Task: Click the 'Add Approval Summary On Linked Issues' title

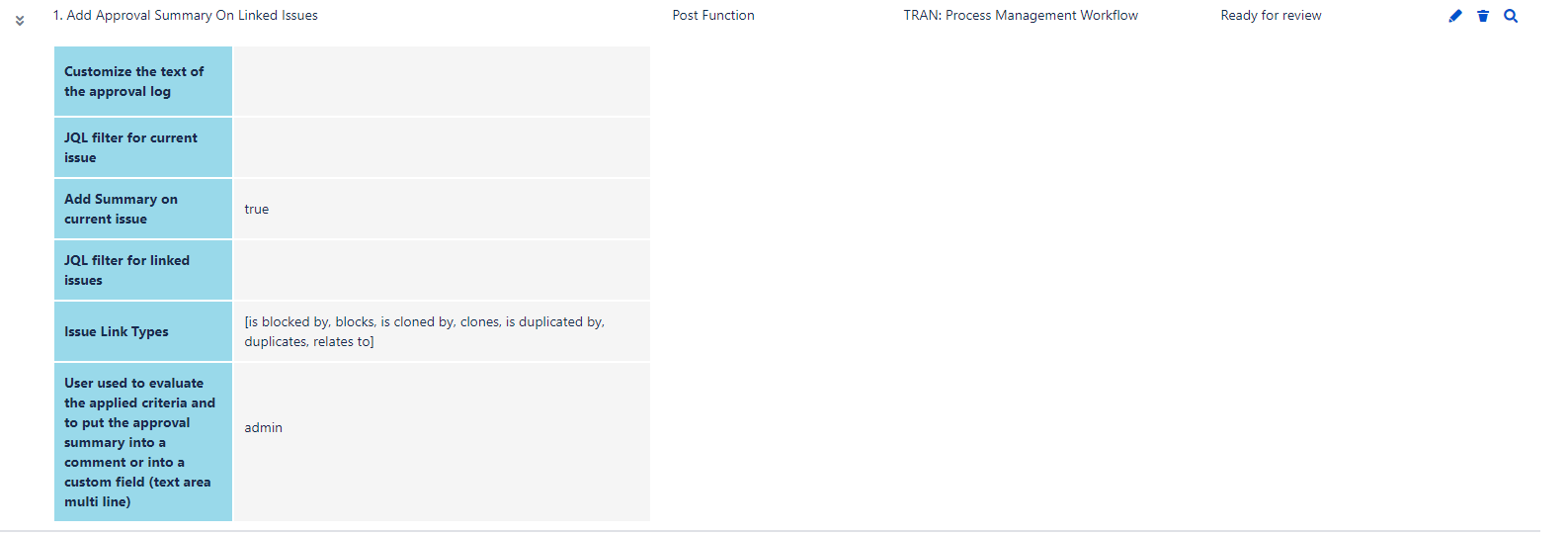Action: tap(186, 16)
